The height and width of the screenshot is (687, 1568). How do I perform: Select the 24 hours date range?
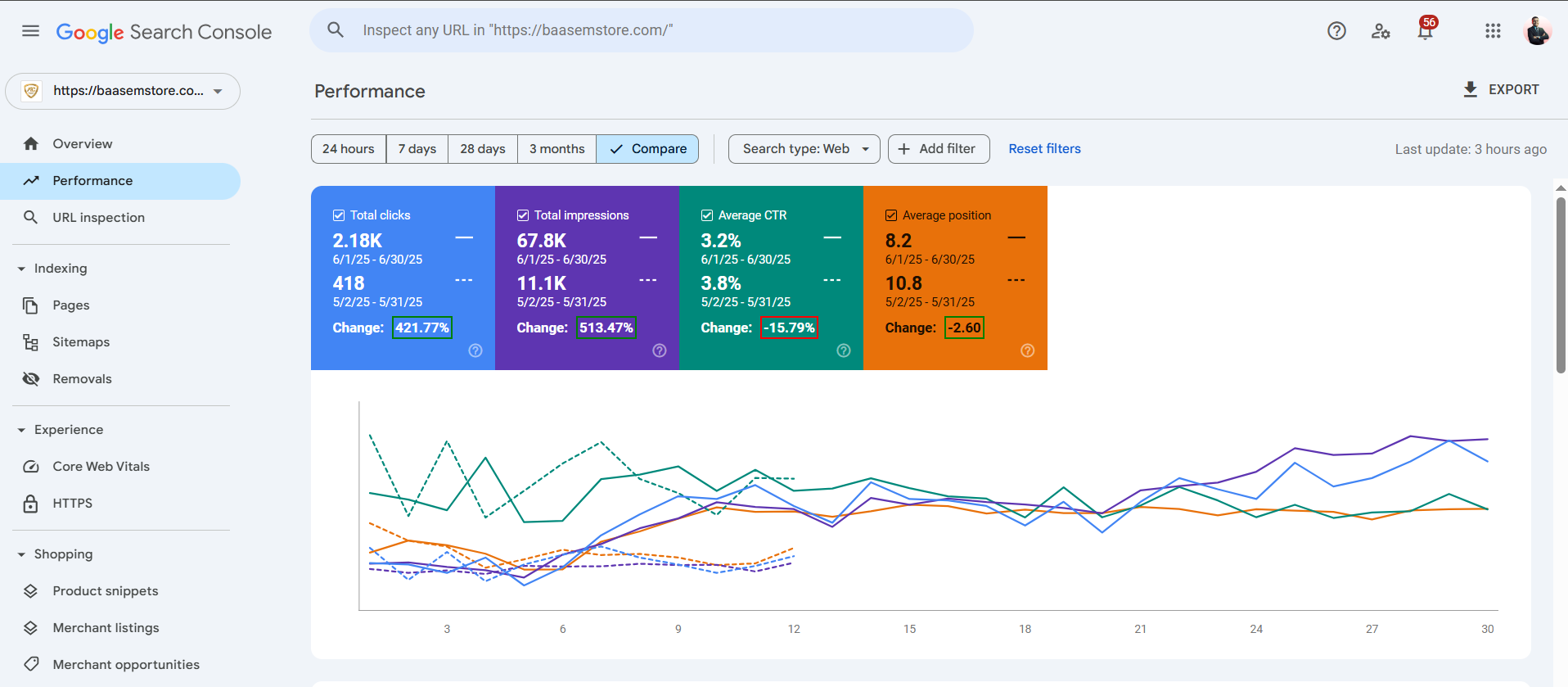tap(349, 149)
